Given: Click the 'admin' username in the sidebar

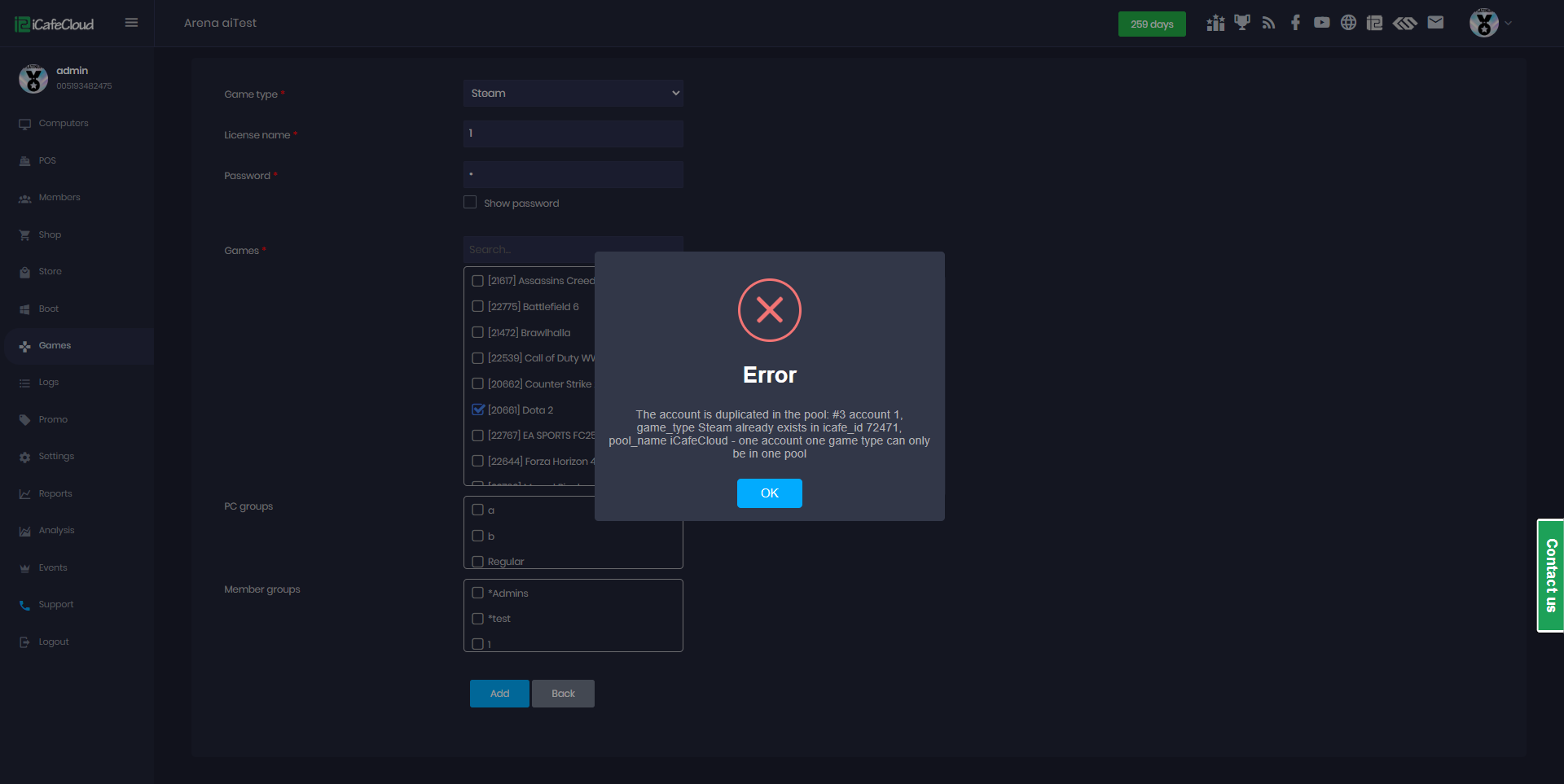Looking at the screenshot, I should tap(72, 71).
